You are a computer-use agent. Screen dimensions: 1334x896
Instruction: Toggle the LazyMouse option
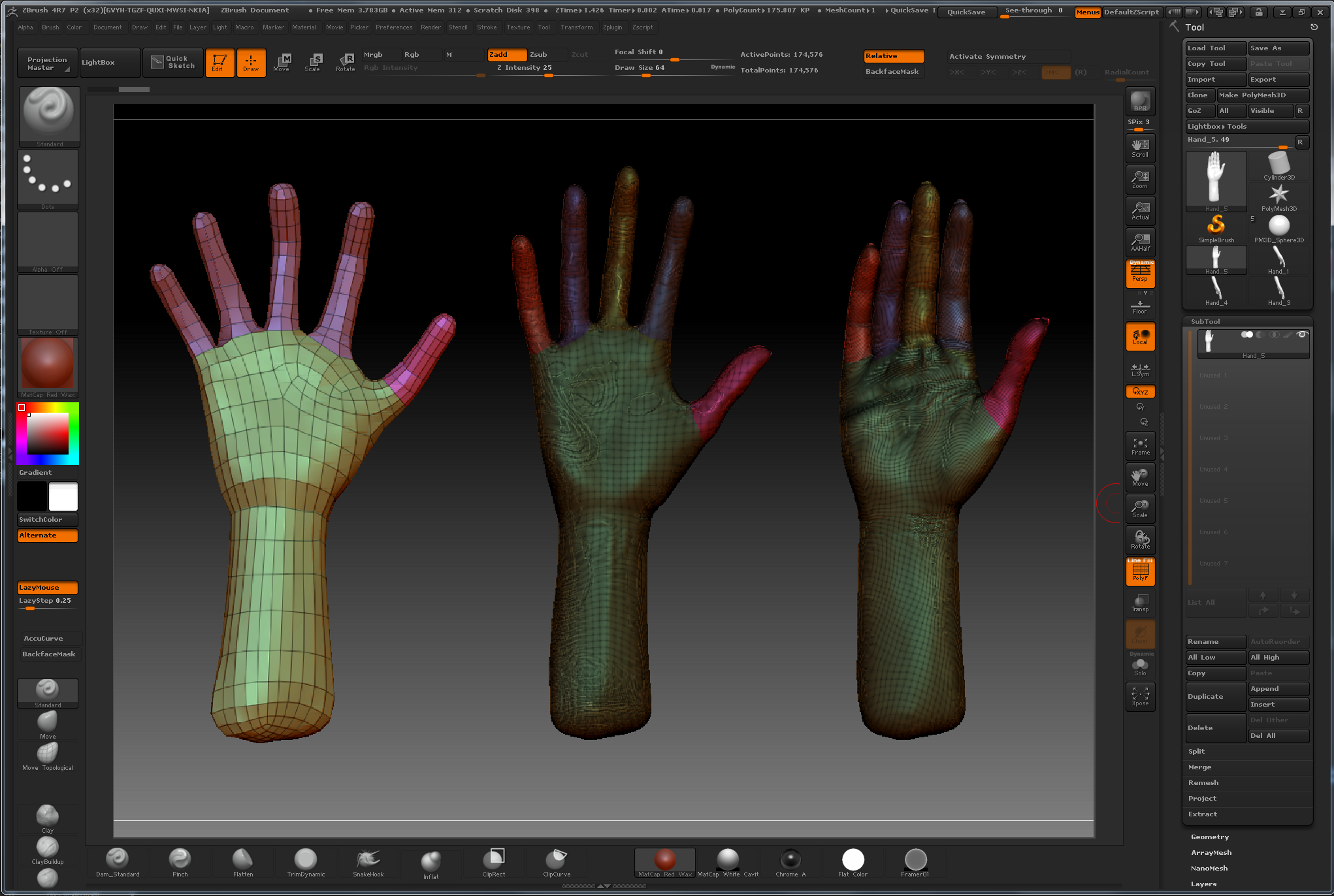pos(48,587)
